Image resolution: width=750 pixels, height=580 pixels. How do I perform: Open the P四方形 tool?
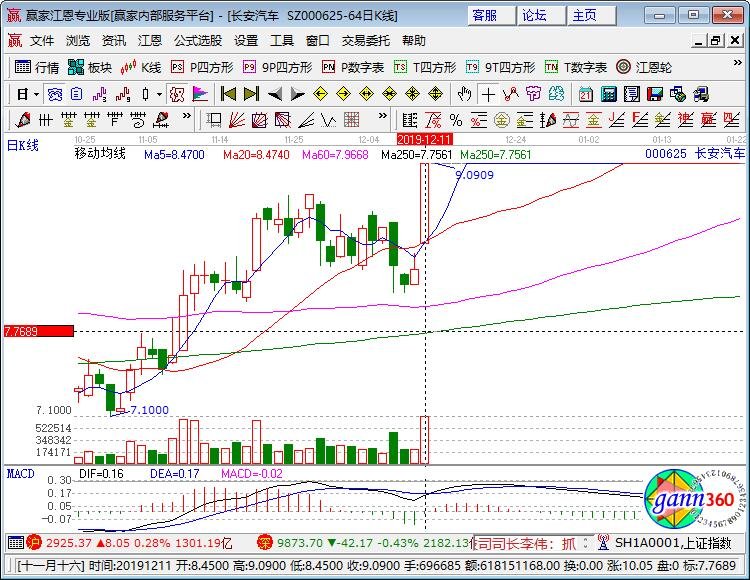202,67
